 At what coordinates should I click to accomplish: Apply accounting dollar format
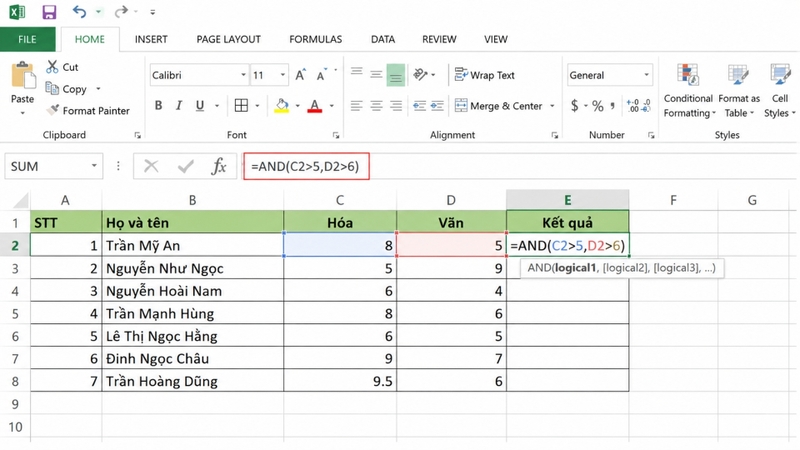click(574, 106)
